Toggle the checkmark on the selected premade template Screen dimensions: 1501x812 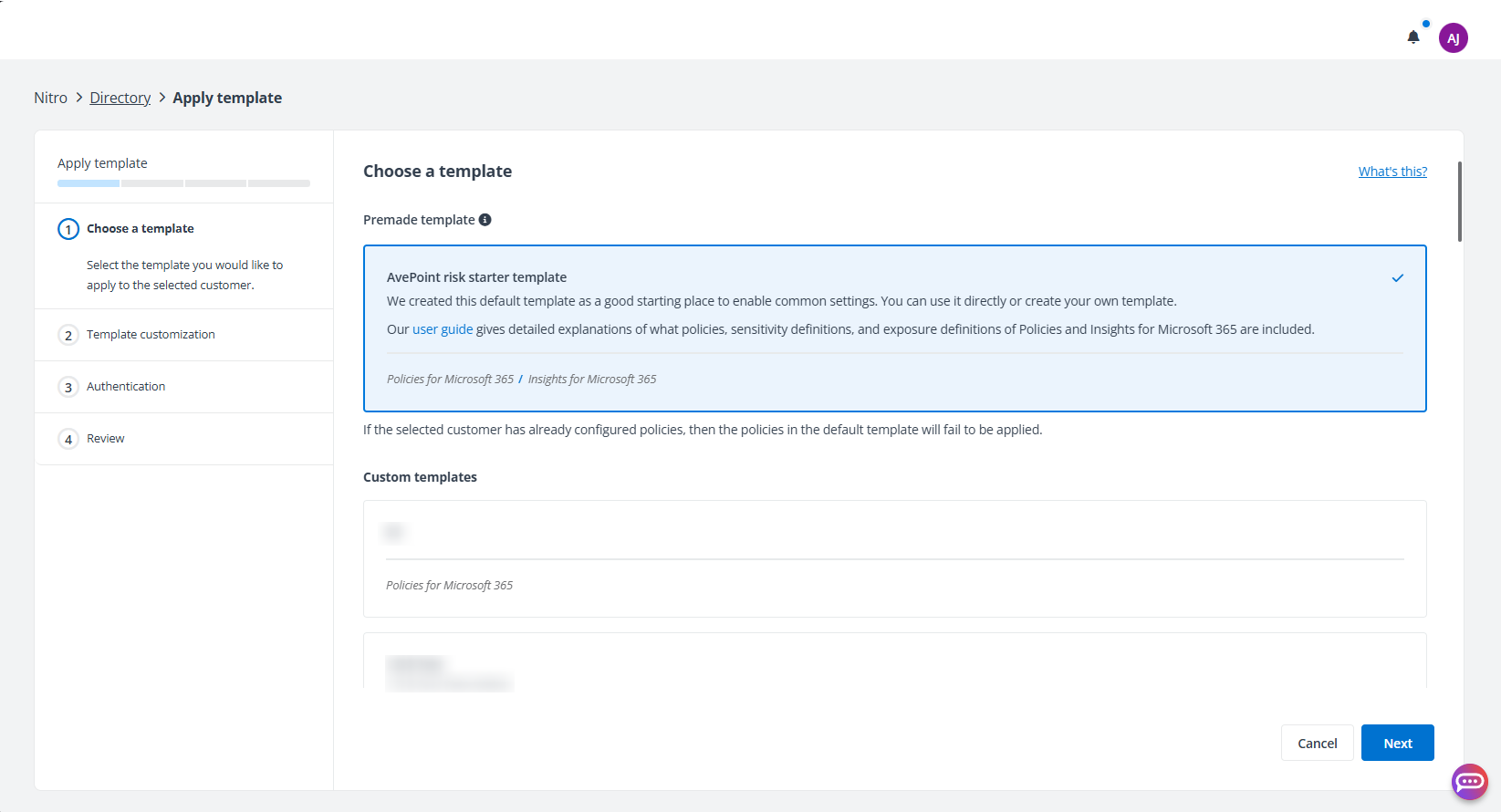[x=1397, y=278]
